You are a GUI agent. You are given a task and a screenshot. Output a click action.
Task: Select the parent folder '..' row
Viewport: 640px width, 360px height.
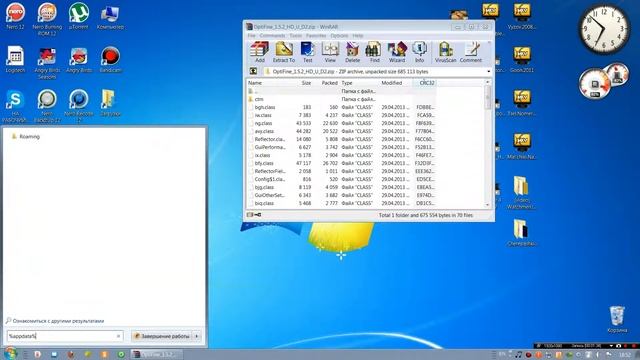342,91
